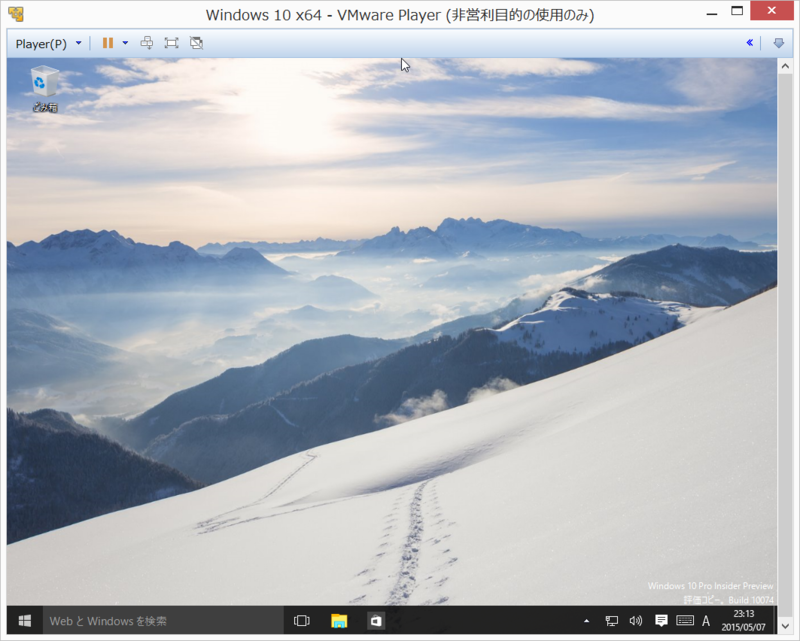Image resolution: width=800 pixels, height=641 pixels.
Task: Open network status tray icon
Action: [x=611, y=621]
